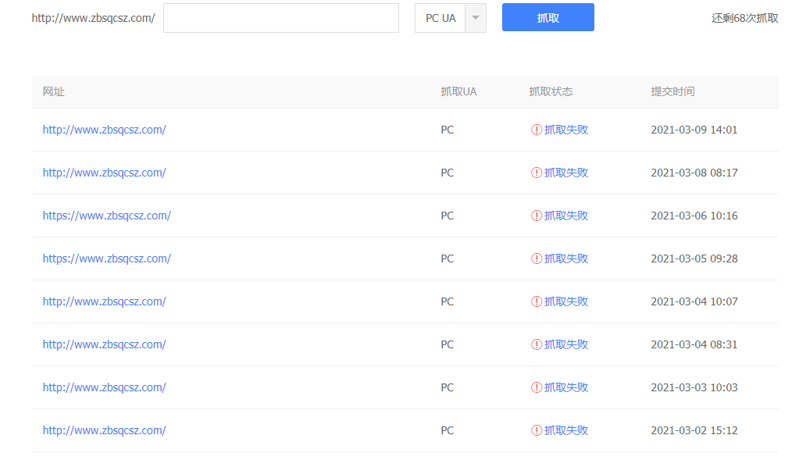Click 抓取失败 status for 2021-03-03 10:03

[x=566, y=388]
